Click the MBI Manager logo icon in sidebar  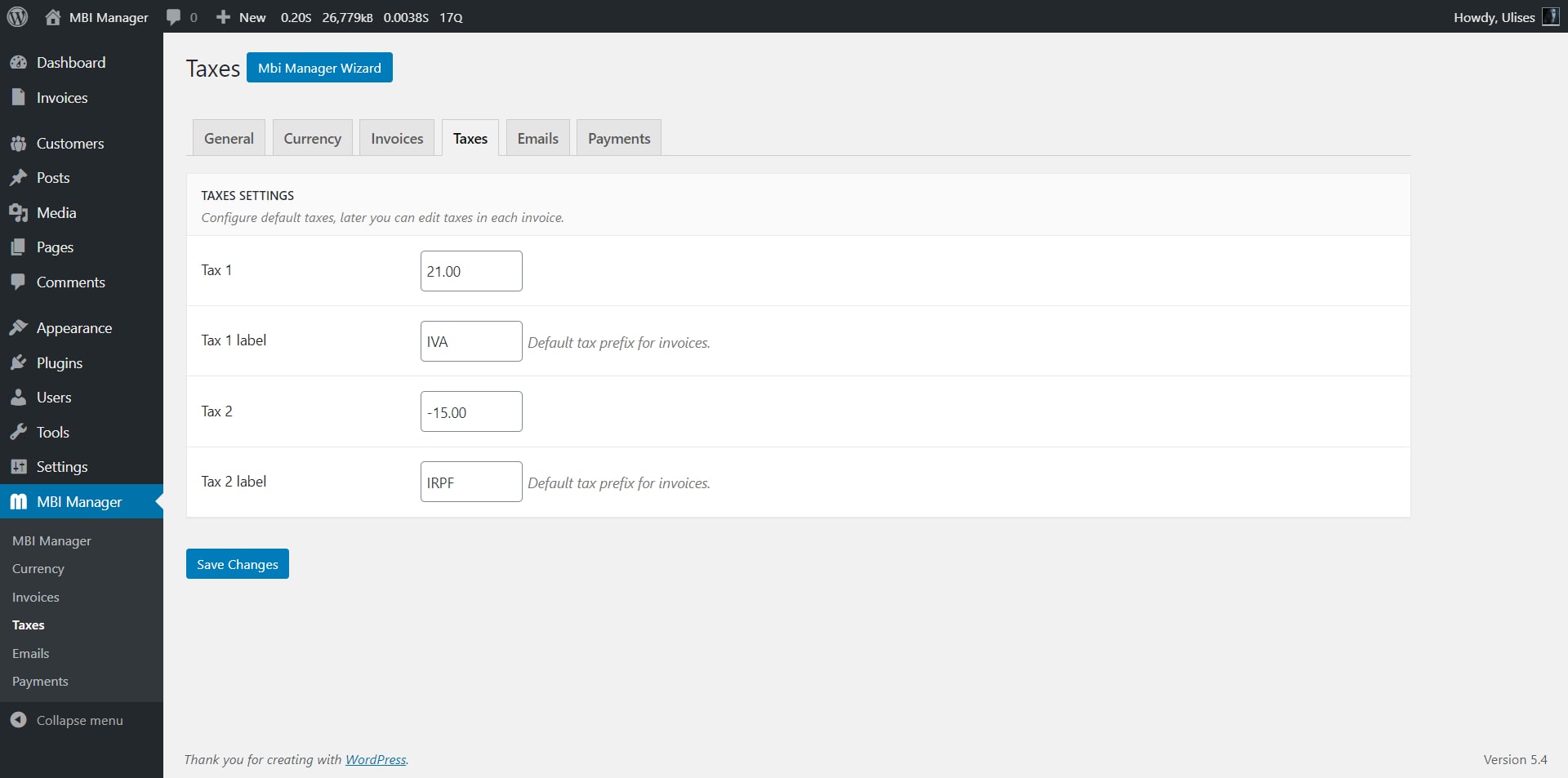pos(18,502)
